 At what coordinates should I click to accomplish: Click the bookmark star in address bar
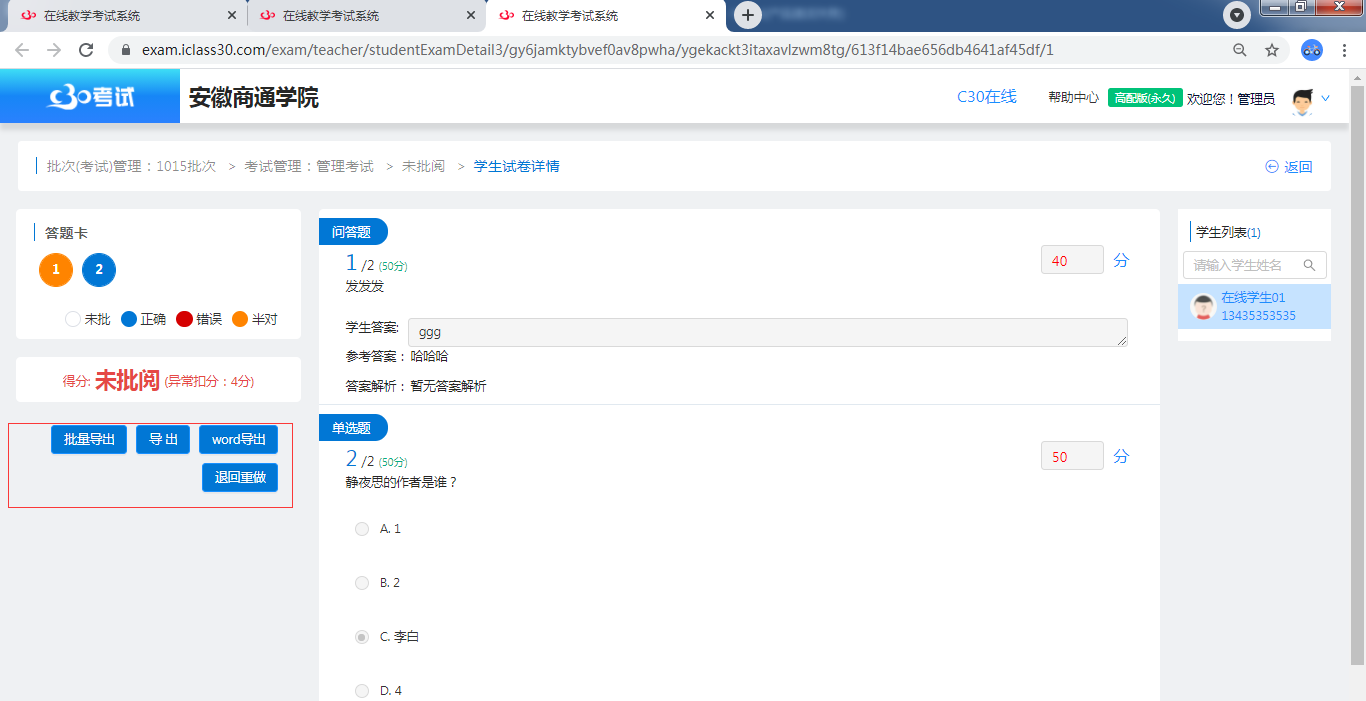1272,48
